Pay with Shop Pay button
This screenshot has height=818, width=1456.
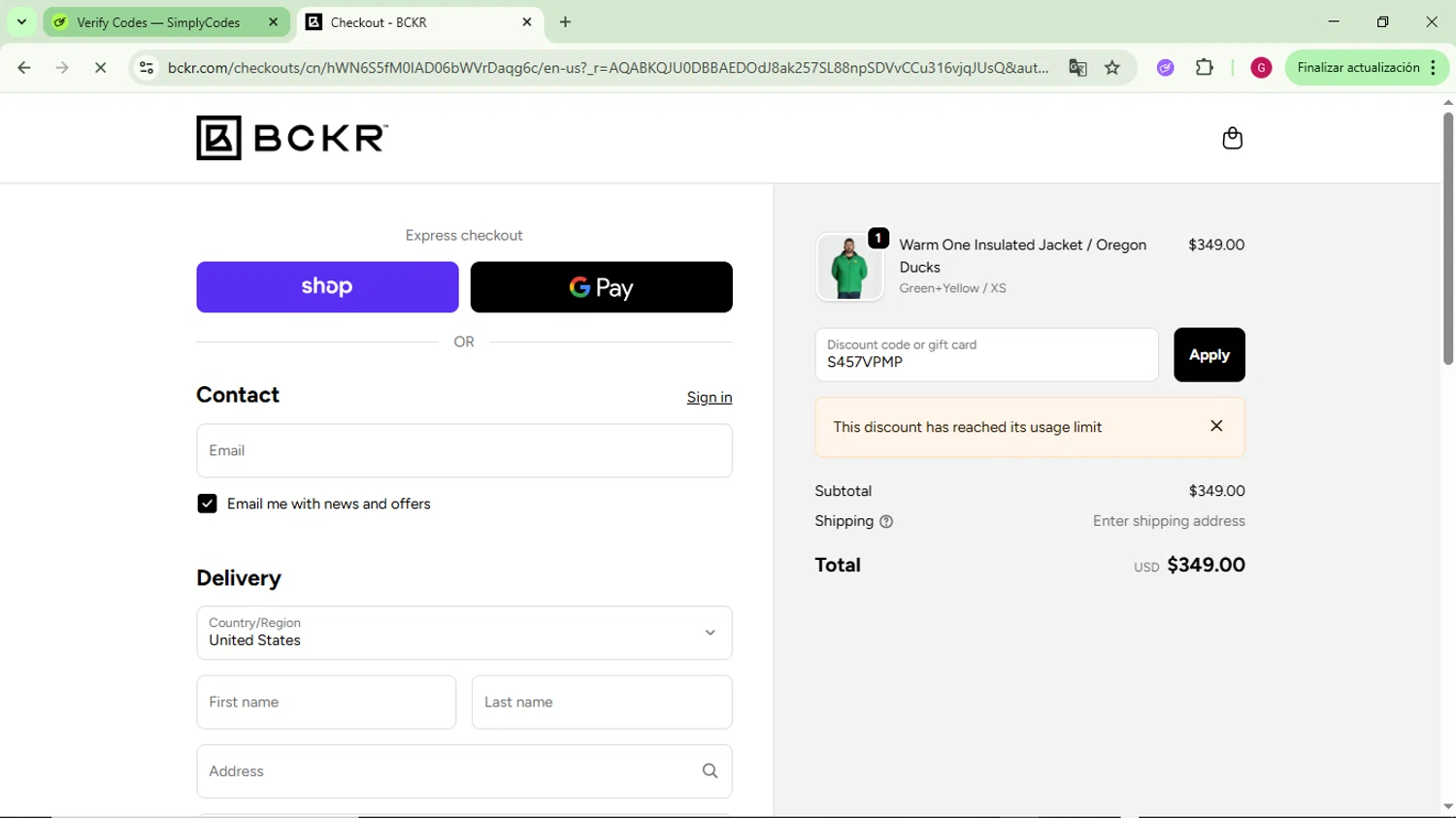pyautogui.click(x=327, y=287)
